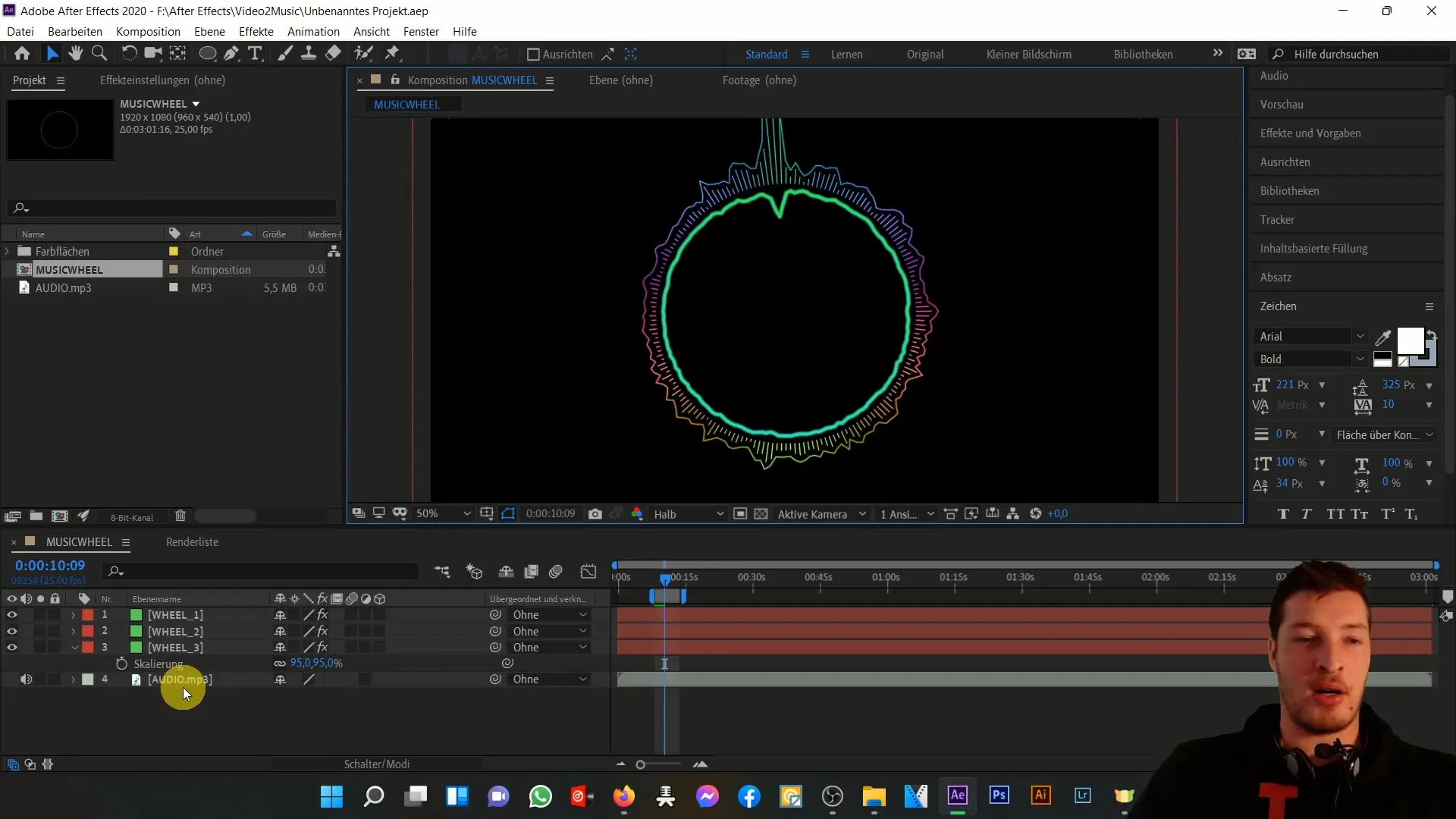Open composition mini-flowchart icon in timeline
1456x819 pixels.
pyautogui.click(x=442, y=572)
